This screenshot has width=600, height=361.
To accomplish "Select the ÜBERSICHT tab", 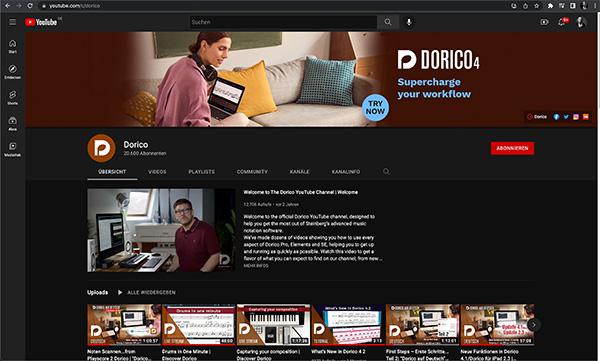I will click(112, 172).
